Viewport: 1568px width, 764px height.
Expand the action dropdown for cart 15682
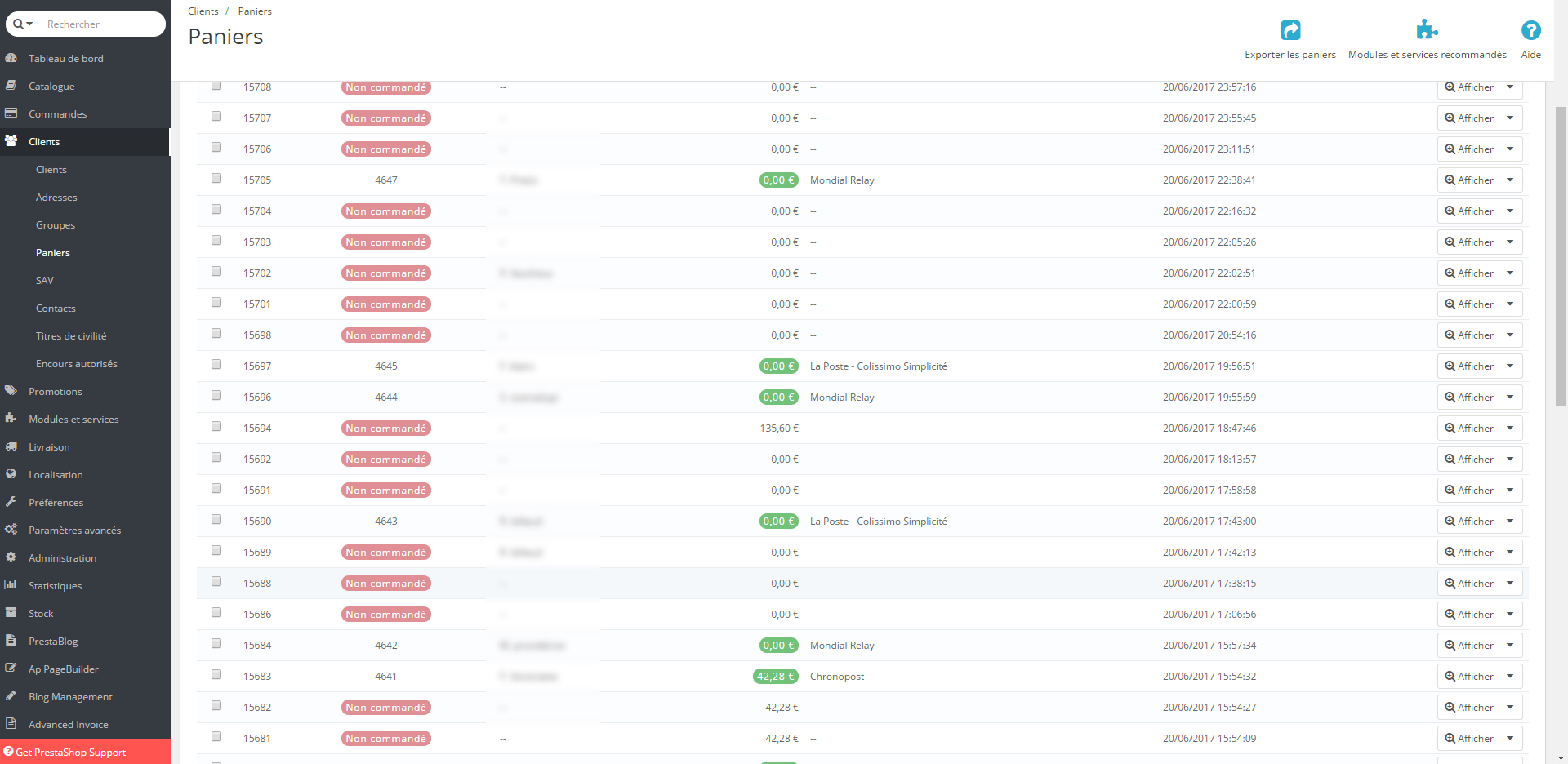pyautogui.click(x=1511, y=708)
